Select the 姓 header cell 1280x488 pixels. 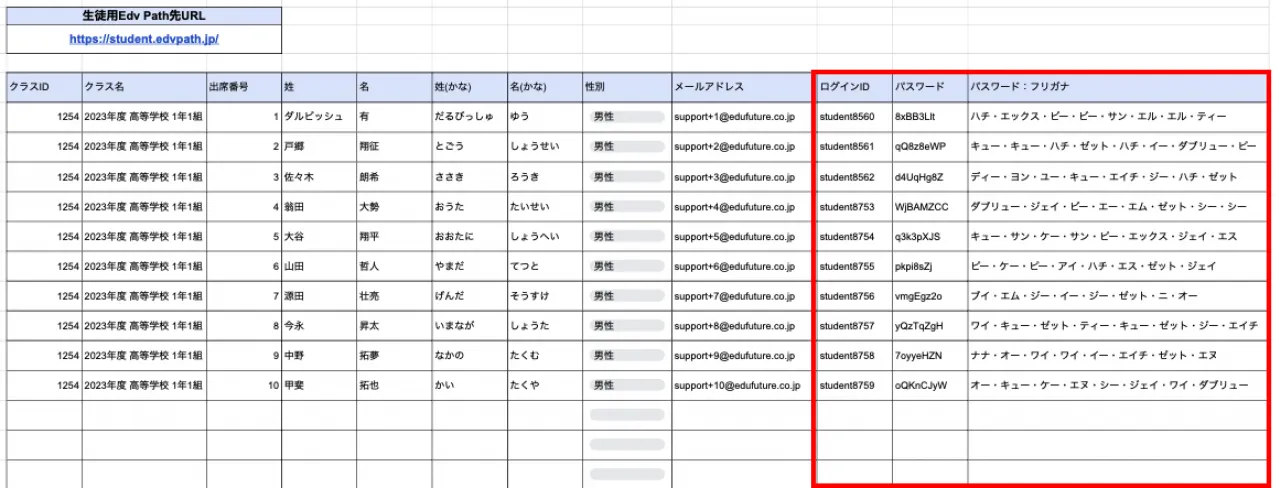(x=319, y=87)
